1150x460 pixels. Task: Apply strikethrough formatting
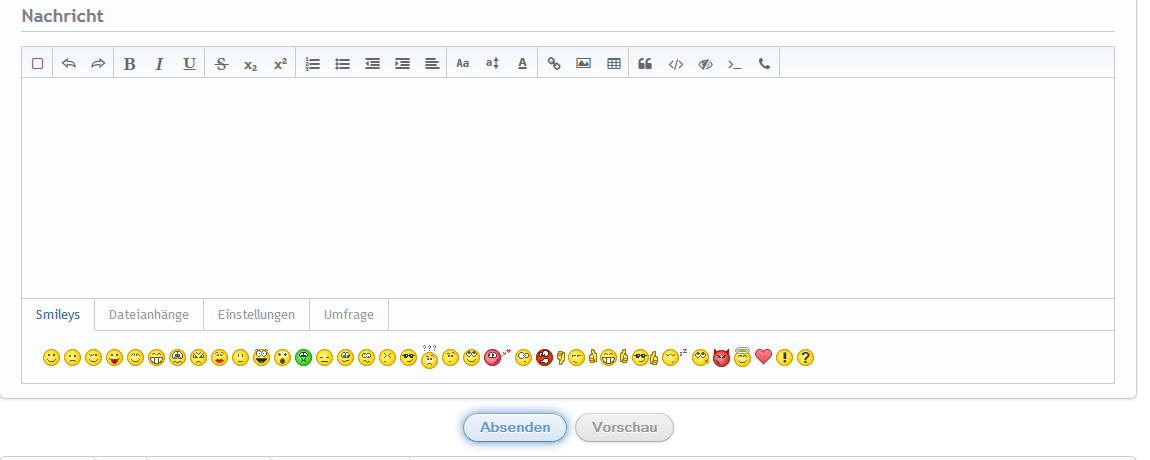click(221, 63)
